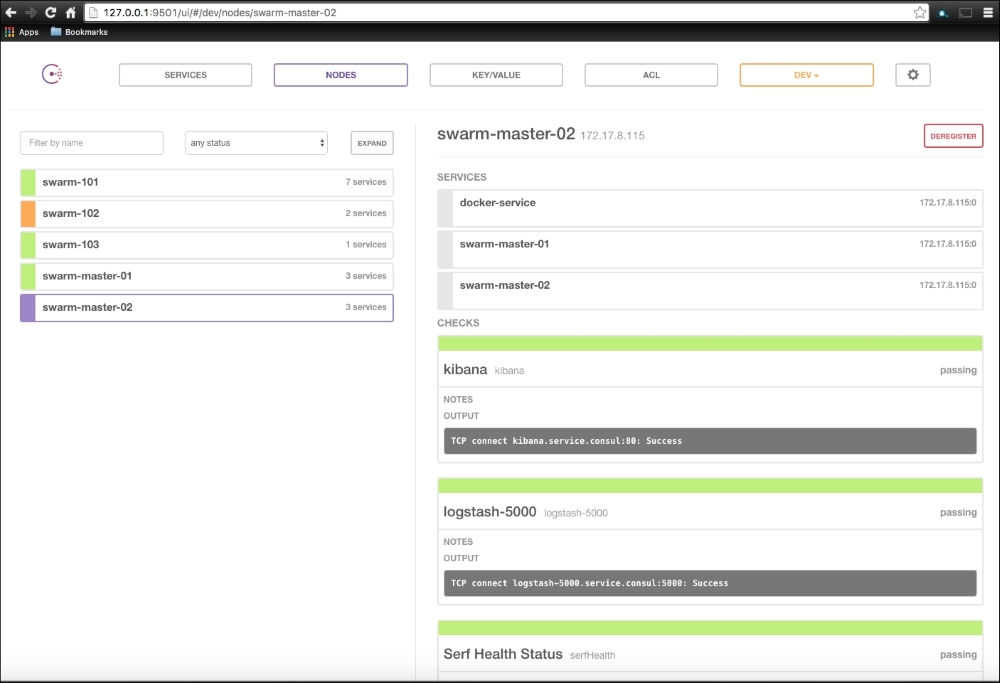Open settings with the gear icon
This screenshot has height=683, width=1000.
(912, 75)
